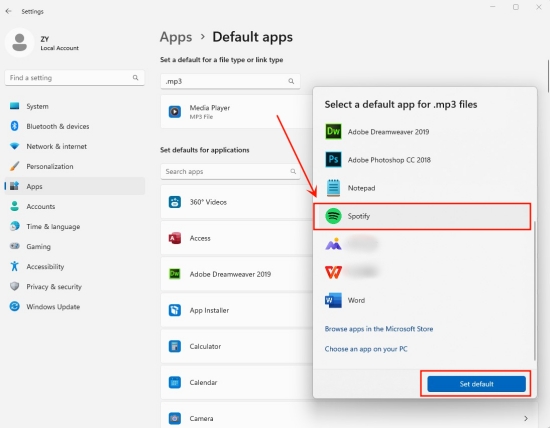Click the Photoshop Ps icon in dialog

[333, 160]
